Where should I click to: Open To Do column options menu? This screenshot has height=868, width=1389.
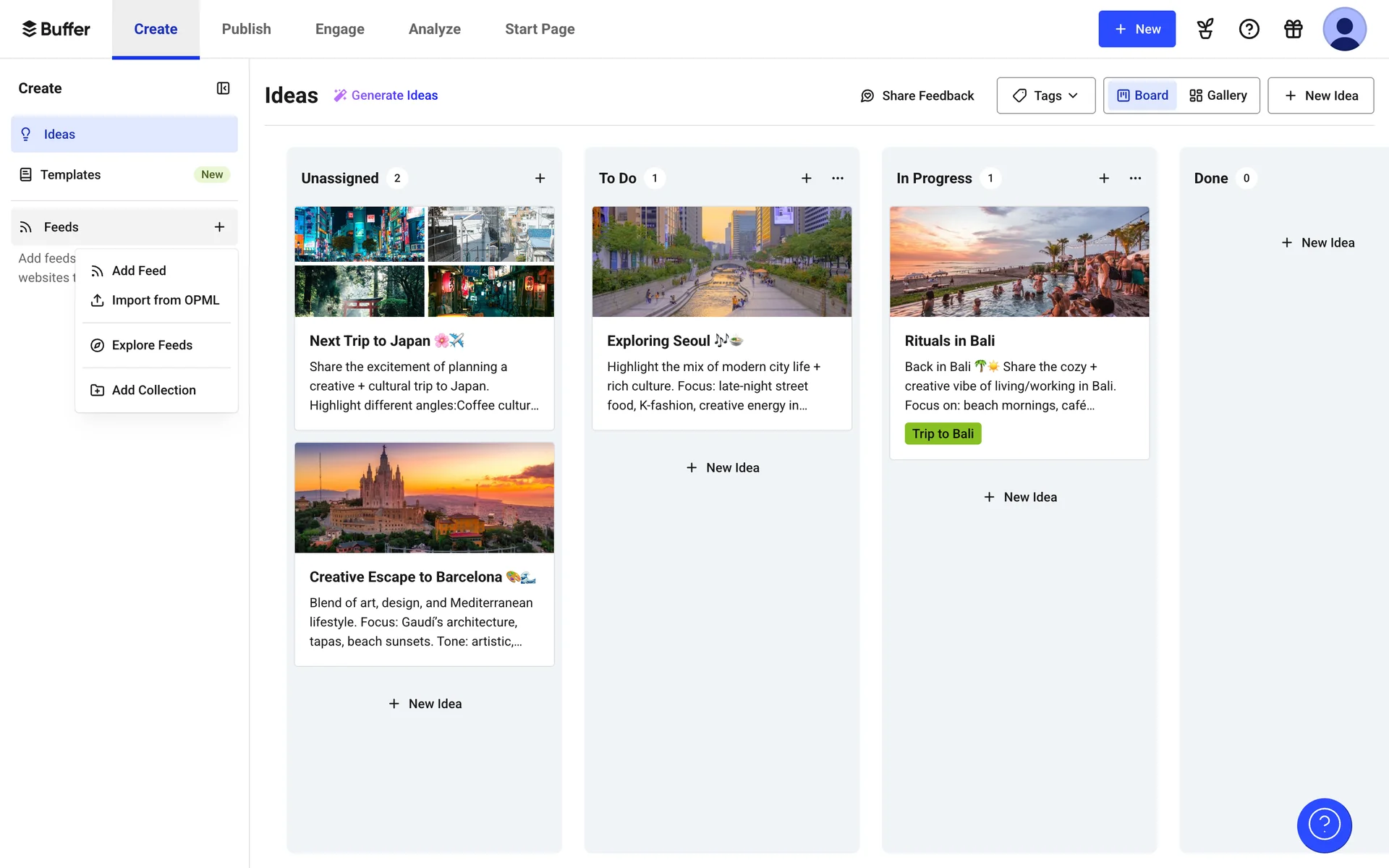point(837,178)
